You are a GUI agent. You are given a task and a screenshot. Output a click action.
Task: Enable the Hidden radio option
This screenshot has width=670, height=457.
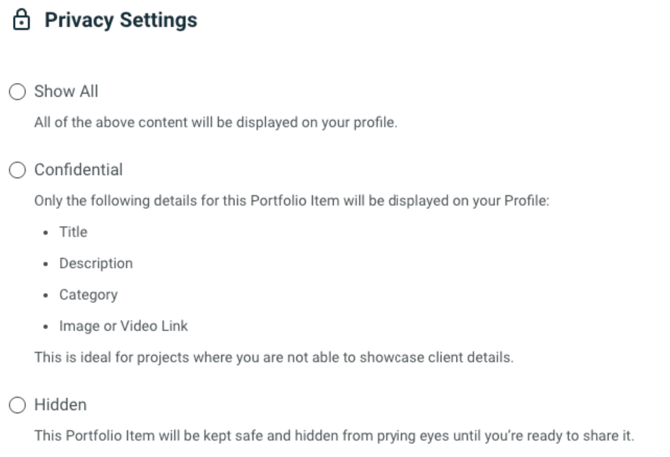point(18,405)
